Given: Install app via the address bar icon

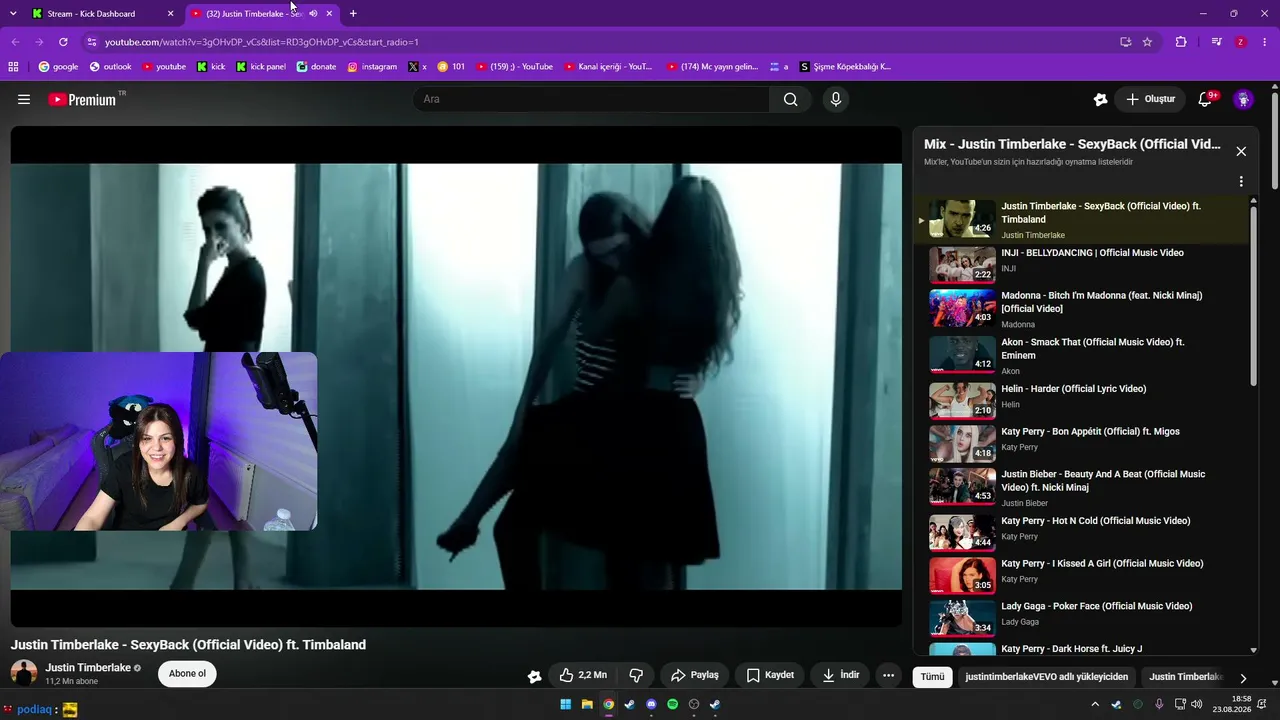Looking at the screenshot, I should tap(1125, 42).
